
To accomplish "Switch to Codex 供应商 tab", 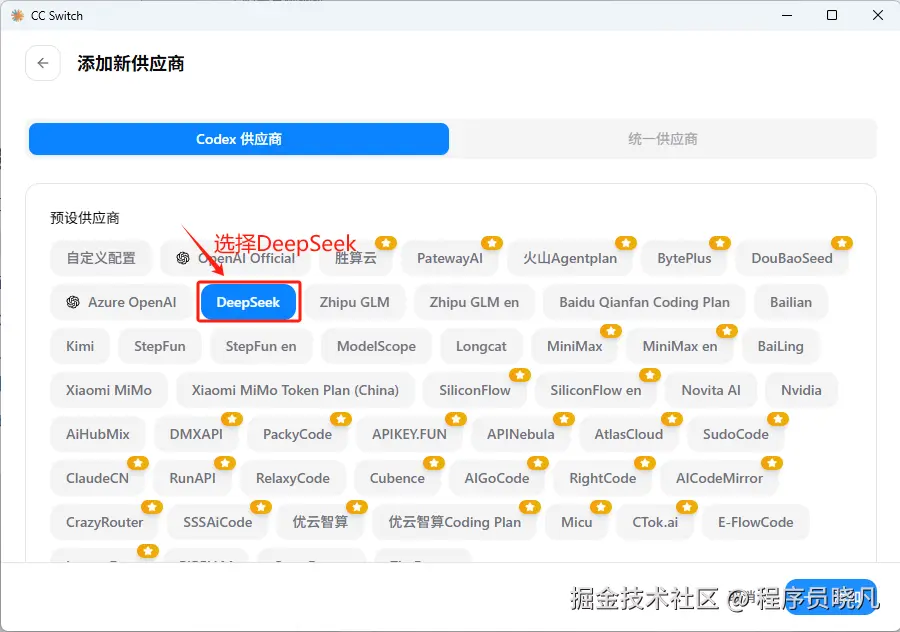I will point(239,139).
